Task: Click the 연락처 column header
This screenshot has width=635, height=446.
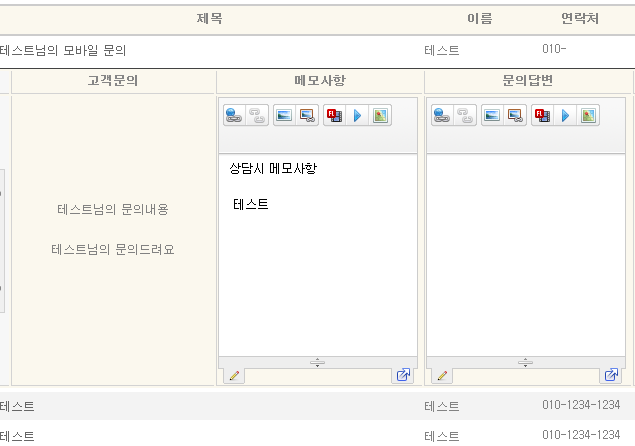Action: pos(580,19)
